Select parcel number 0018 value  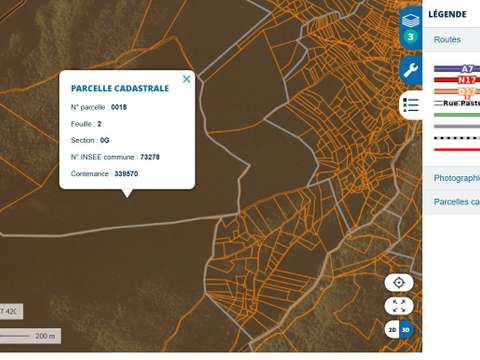coord(119,107)
